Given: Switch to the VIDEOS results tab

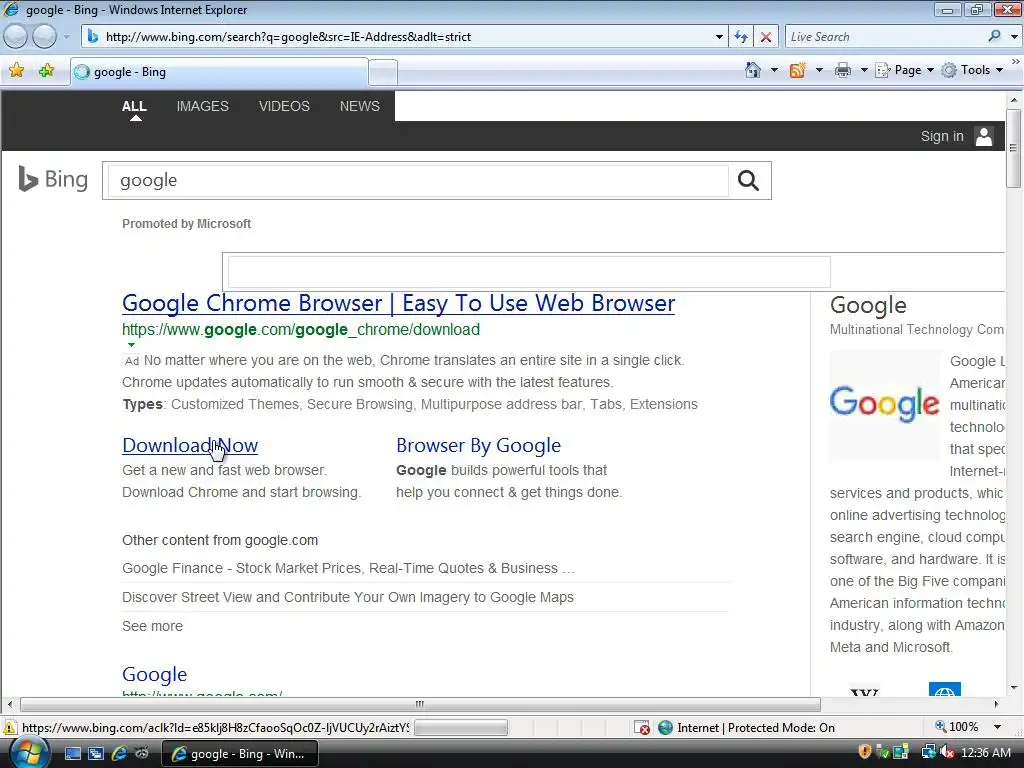Looking at the screenshot, I should 284,106.
